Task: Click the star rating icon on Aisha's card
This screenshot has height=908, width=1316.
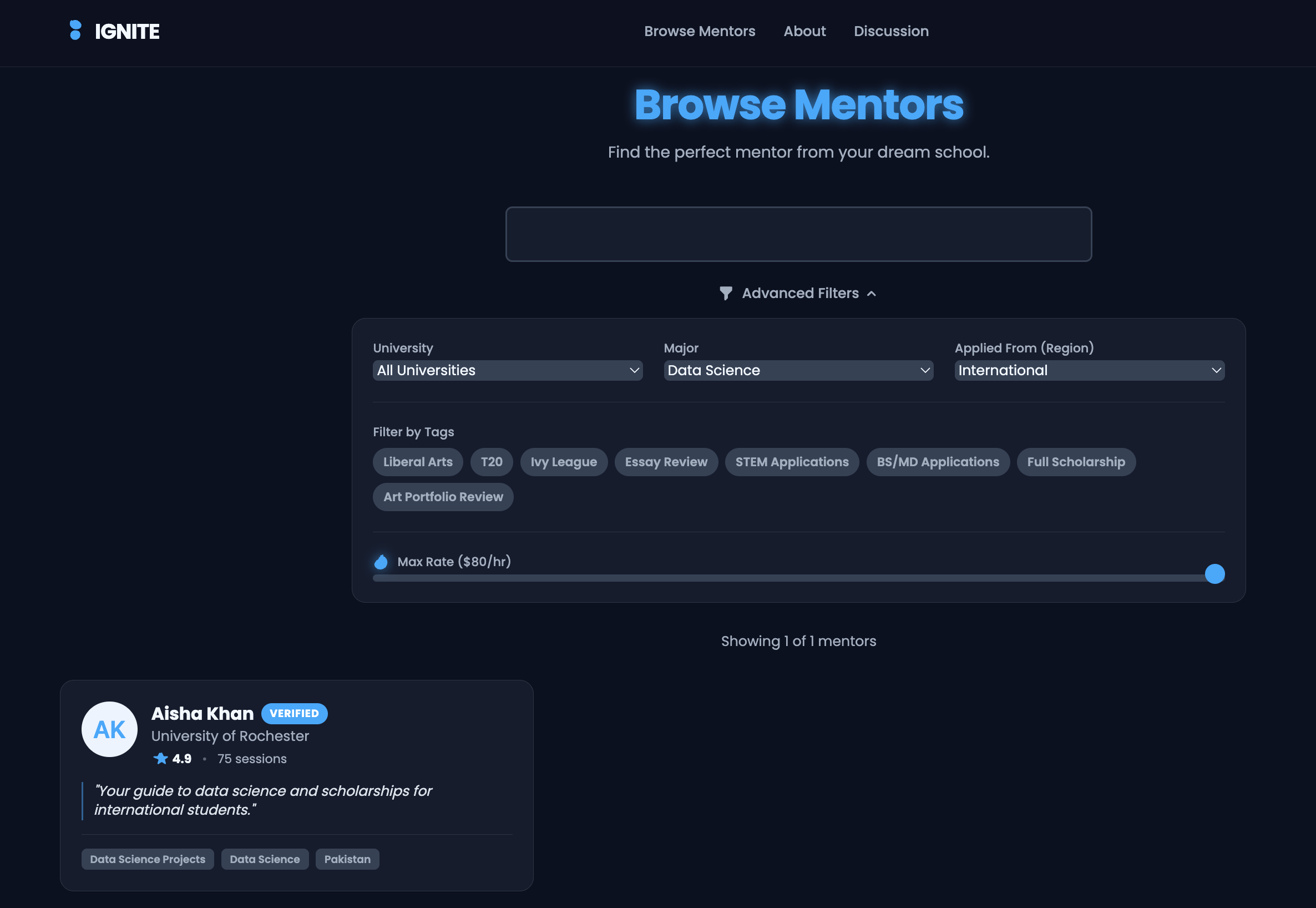Action: click(160, 758)
